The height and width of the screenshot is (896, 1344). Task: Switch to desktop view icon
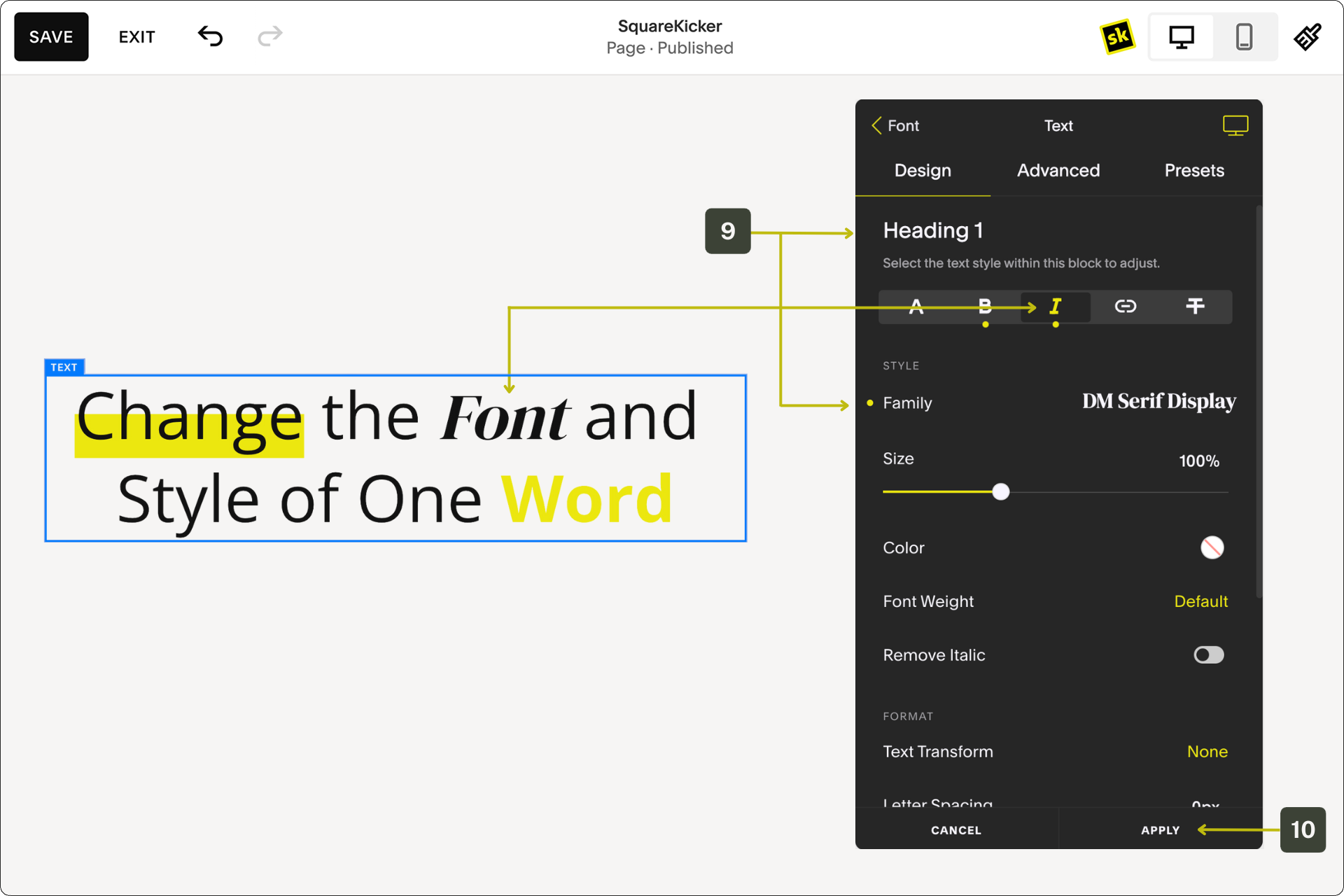coord(1182,37)
